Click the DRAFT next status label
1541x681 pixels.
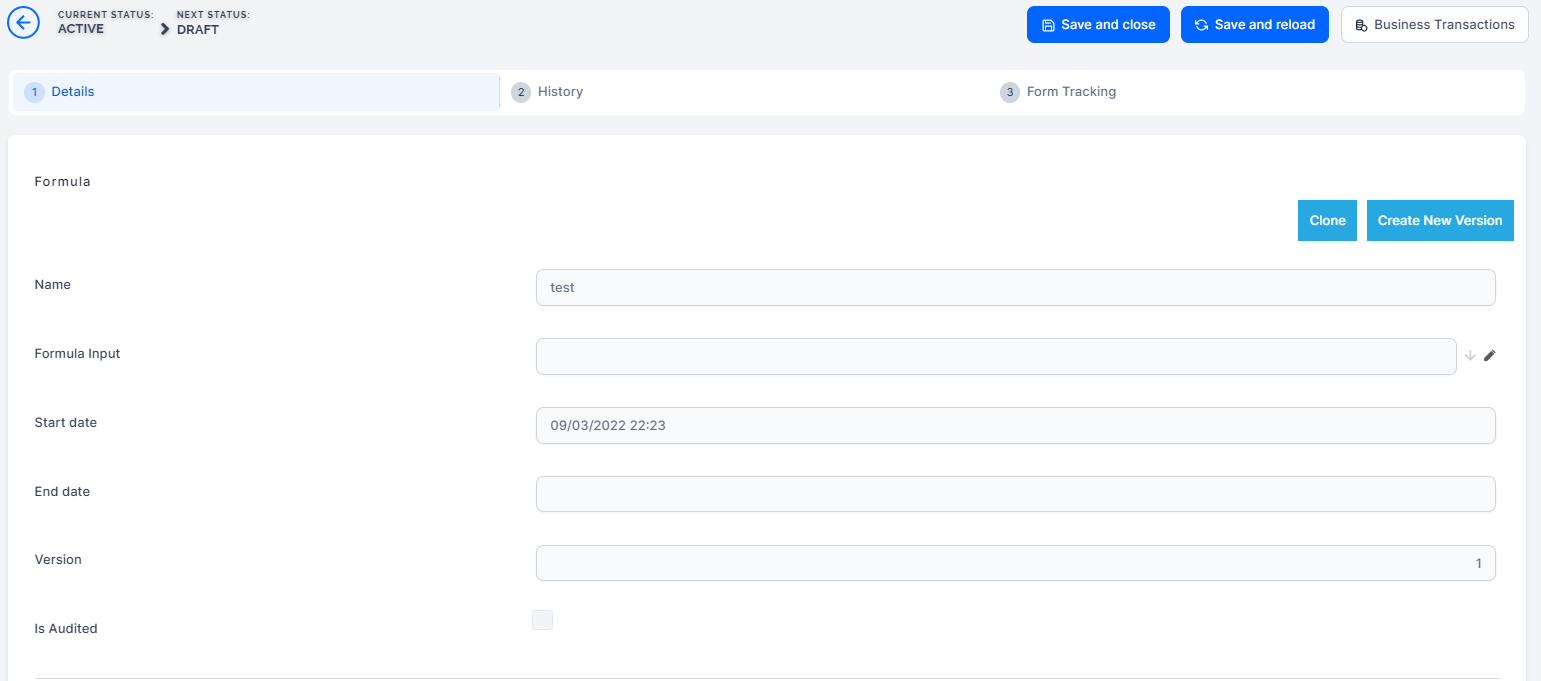198,30
